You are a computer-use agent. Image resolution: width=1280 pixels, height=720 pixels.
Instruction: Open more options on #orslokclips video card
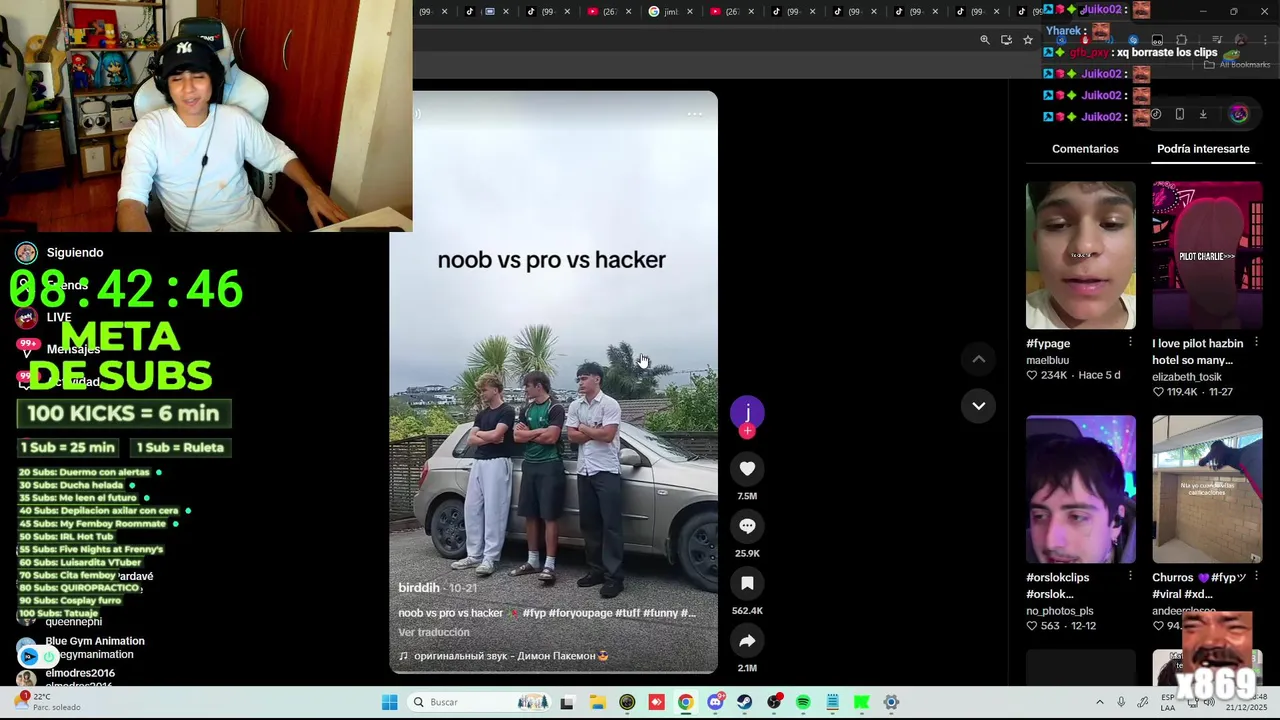point(1130,576)
